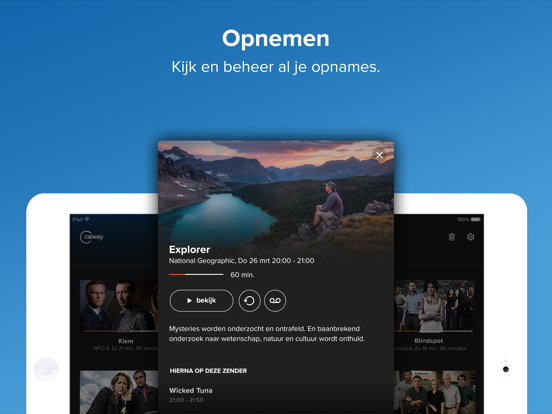Close the Explorer detail popup
The width and height of the screenshot is (552, 414).
click(379, 155)
